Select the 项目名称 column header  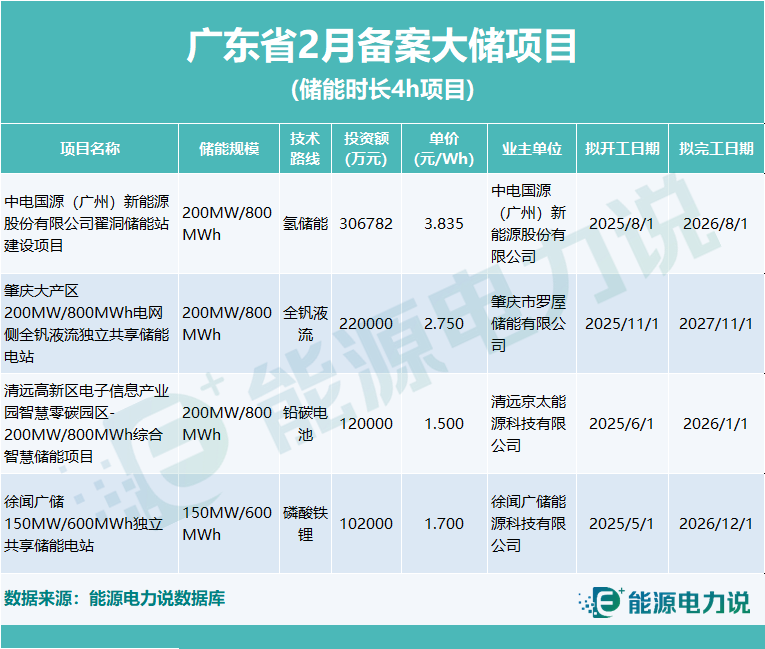pos(90,148)
